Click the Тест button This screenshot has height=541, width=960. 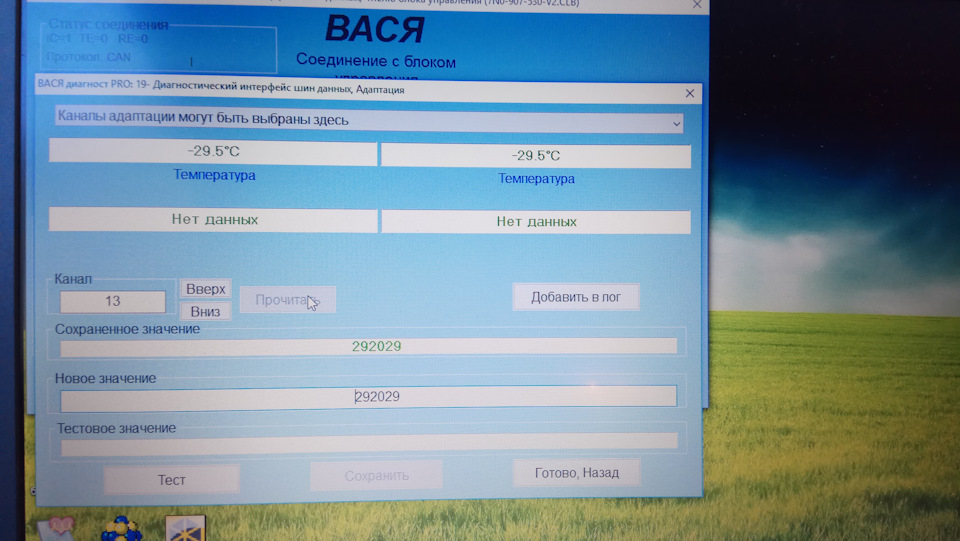171,480
